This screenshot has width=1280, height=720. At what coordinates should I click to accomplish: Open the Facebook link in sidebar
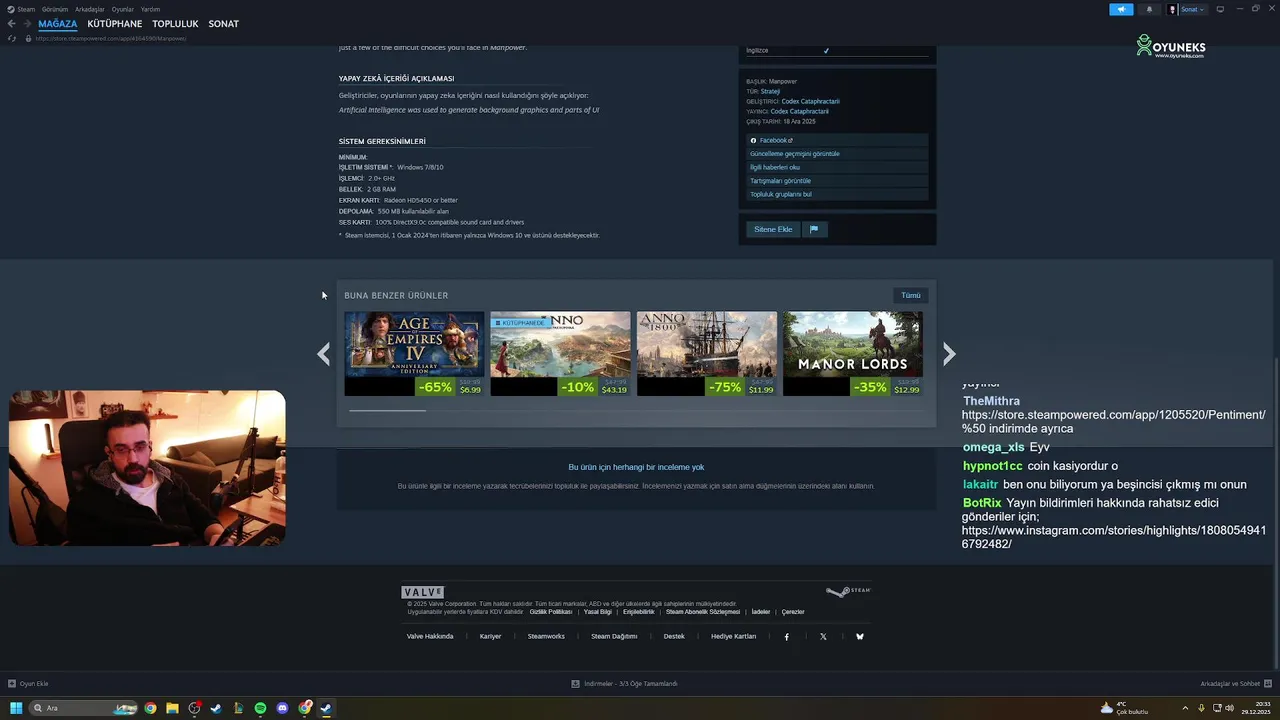point(838,141)
